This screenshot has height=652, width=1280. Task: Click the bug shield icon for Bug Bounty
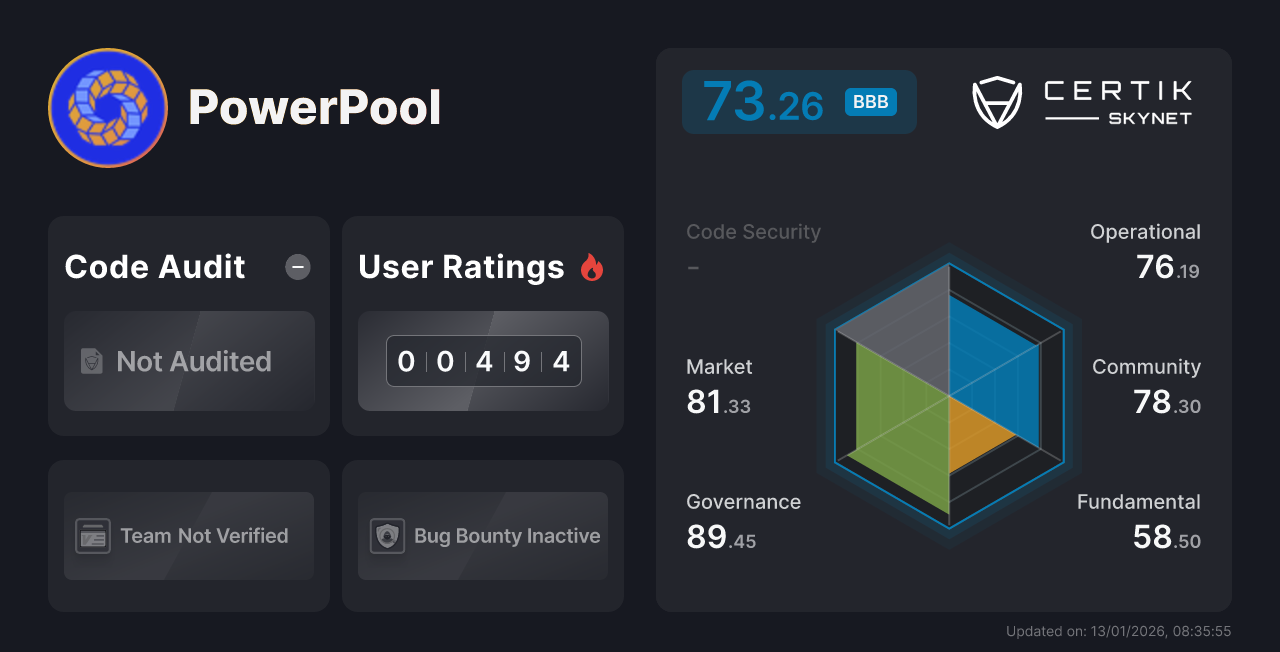(388, 536)
